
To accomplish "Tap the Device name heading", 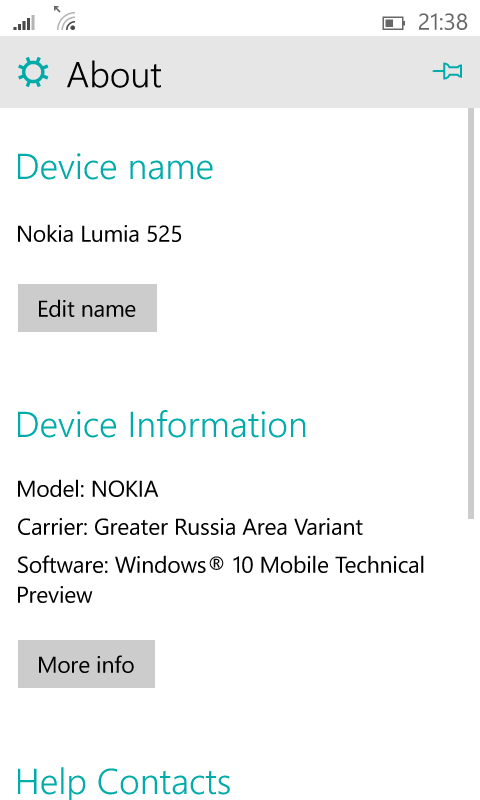I will (x=115, y=167).
